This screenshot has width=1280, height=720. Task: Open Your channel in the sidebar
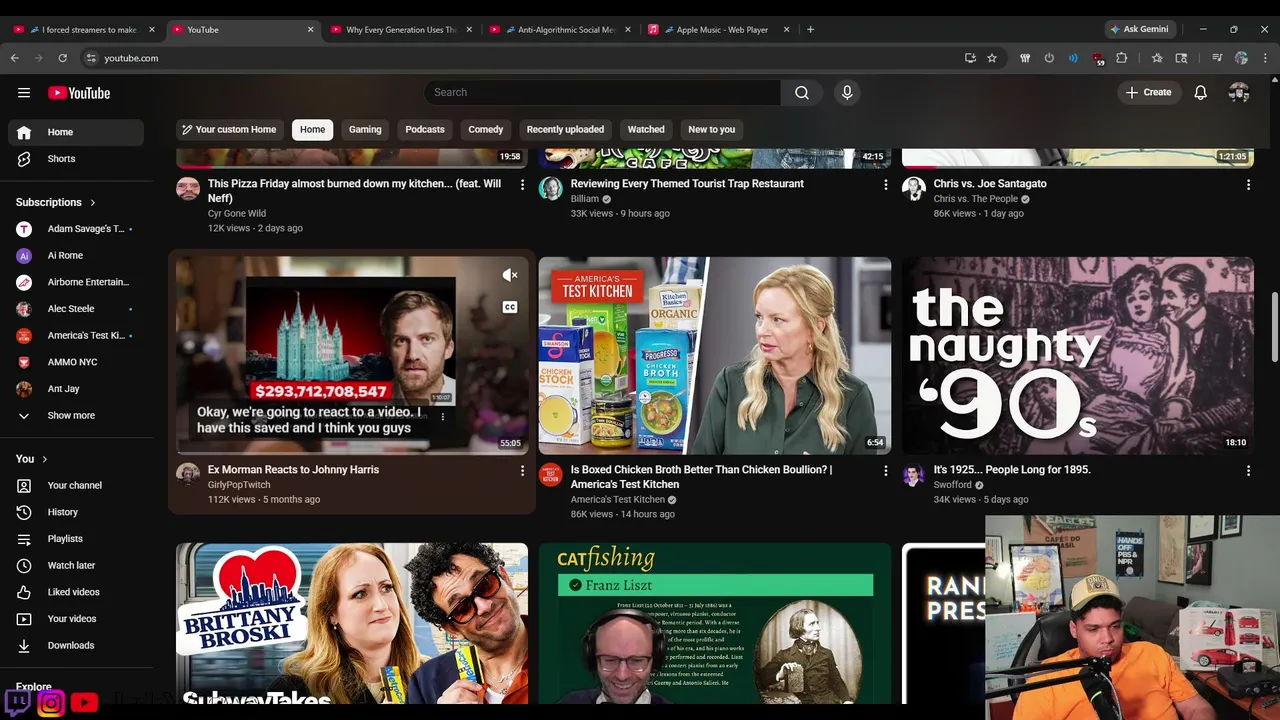(x=76, y=485)
